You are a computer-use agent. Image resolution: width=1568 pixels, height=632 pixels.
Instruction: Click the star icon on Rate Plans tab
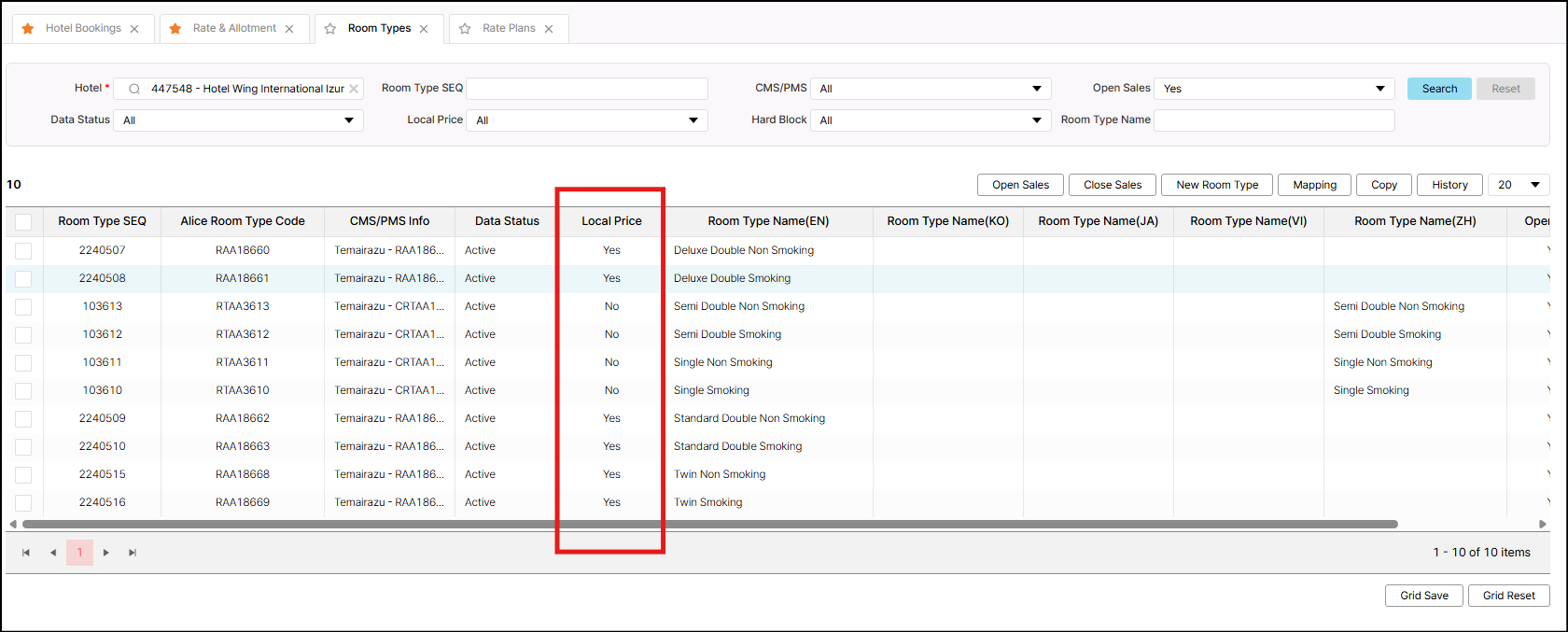[x=465, y=29]
